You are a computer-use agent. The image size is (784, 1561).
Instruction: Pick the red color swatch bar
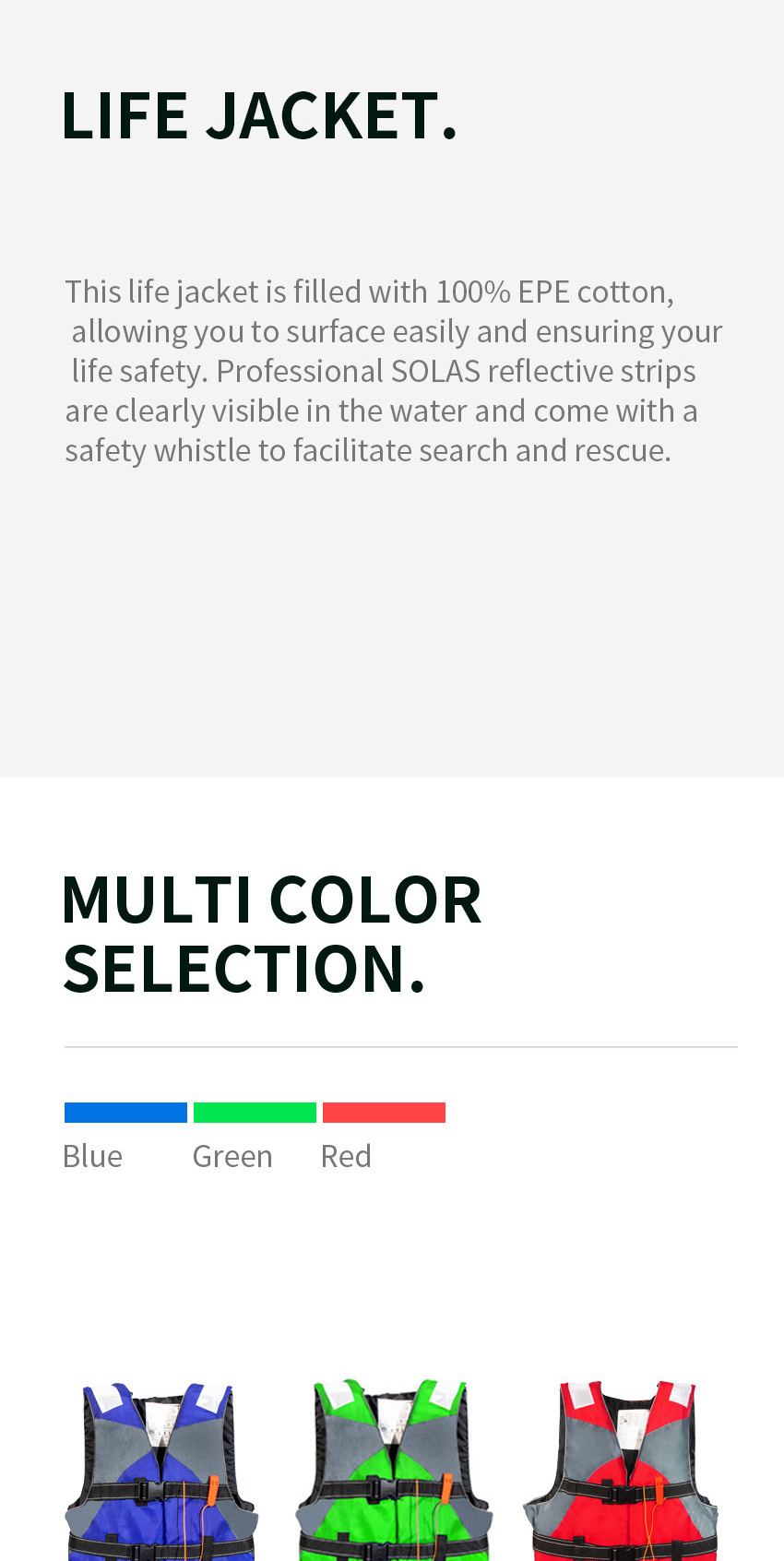[x=384, y=1113]
